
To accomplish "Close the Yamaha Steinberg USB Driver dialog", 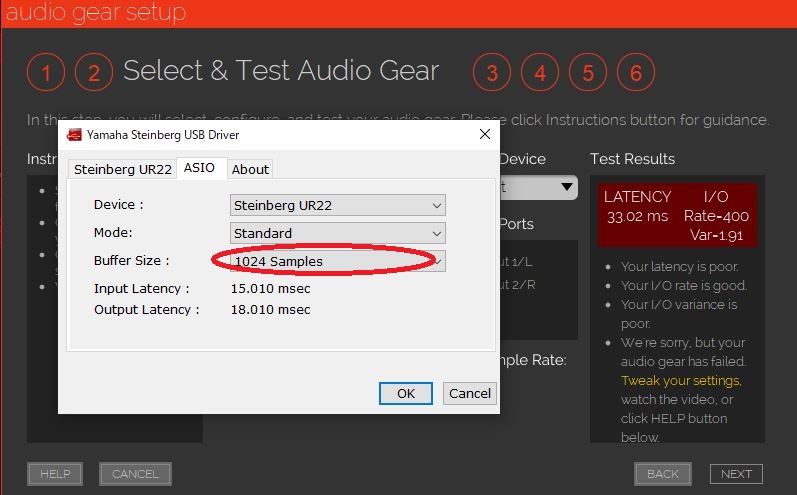I will 485,134.
